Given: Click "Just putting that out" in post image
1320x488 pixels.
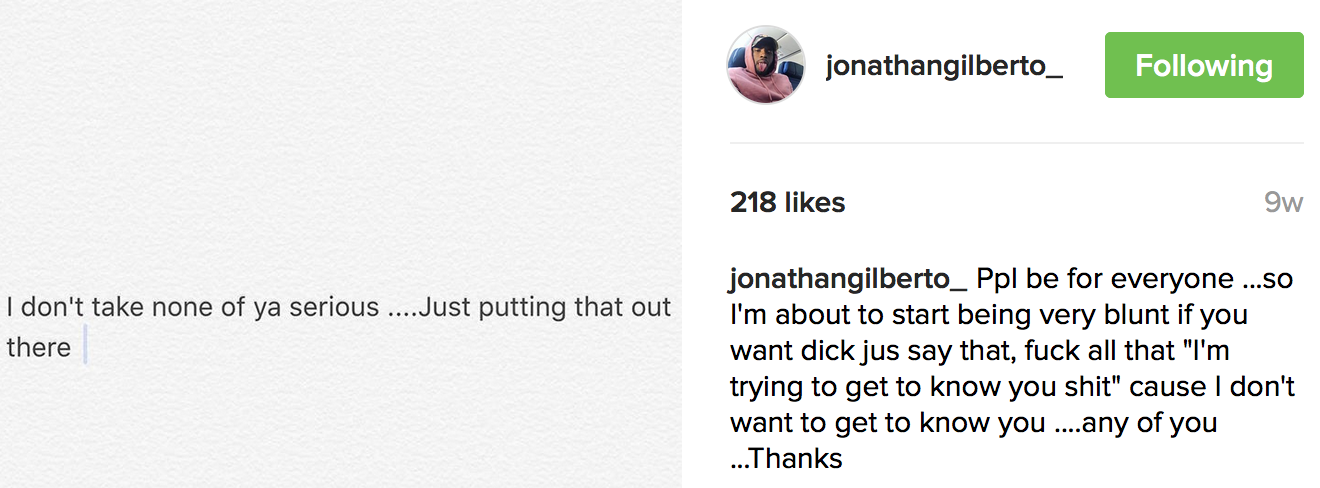Looking at the screenshot, I should point(544,307).
